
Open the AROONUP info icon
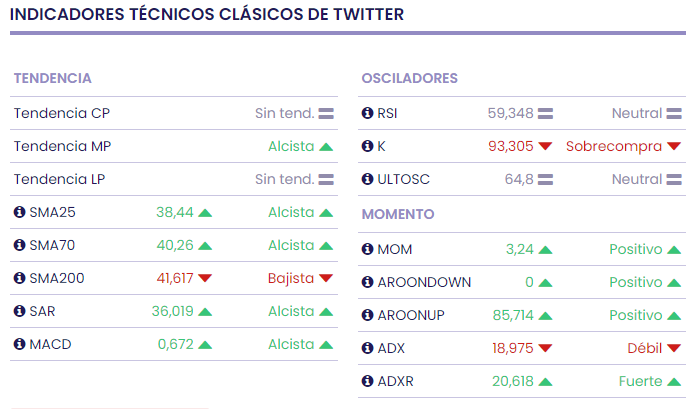[x=367, y=315]
